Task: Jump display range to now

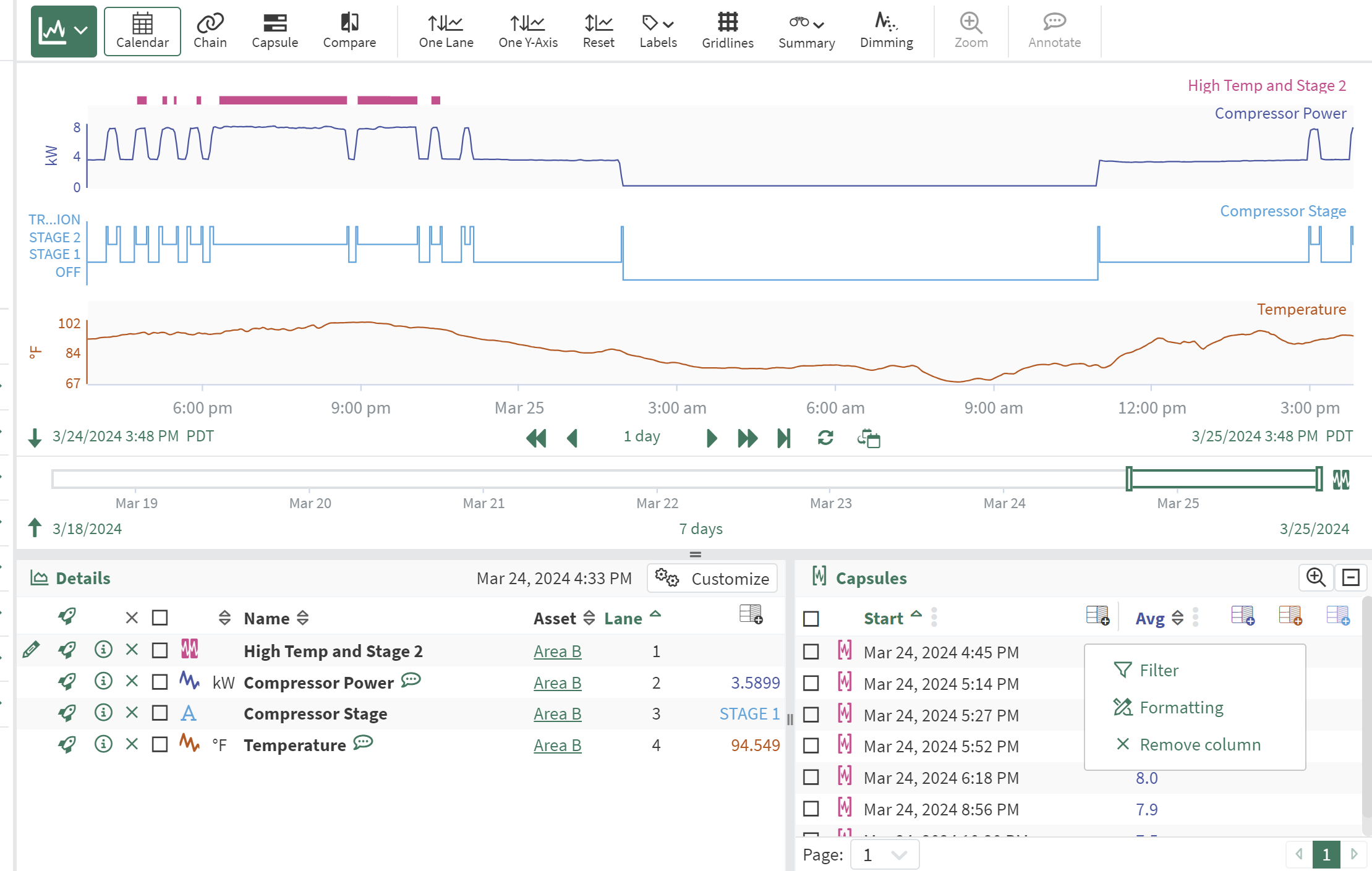Action: click(783, 438)
